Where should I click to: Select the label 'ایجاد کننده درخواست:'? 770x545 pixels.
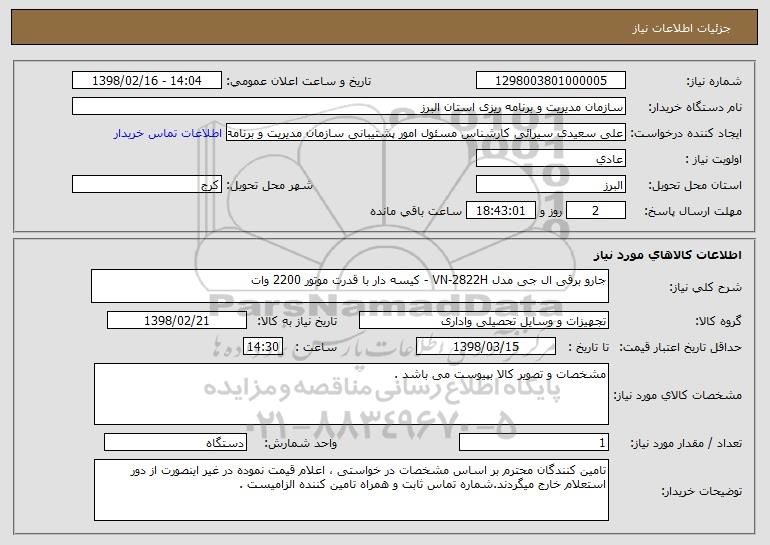[x=686, y=133]
